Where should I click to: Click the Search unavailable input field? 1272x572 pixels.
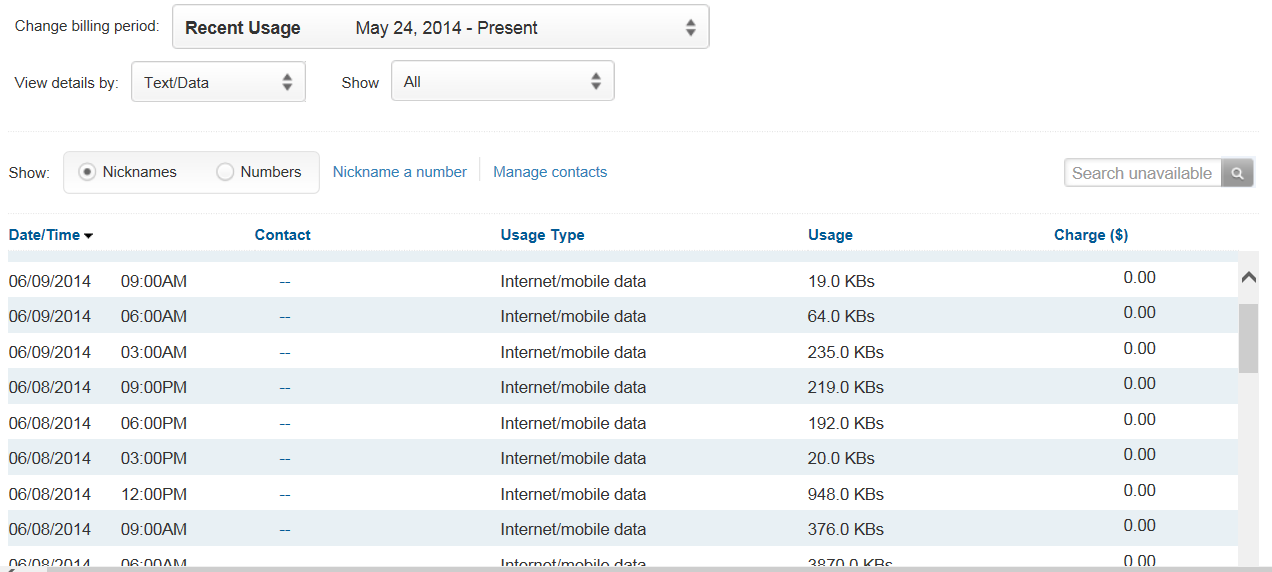click(1143, 173)
